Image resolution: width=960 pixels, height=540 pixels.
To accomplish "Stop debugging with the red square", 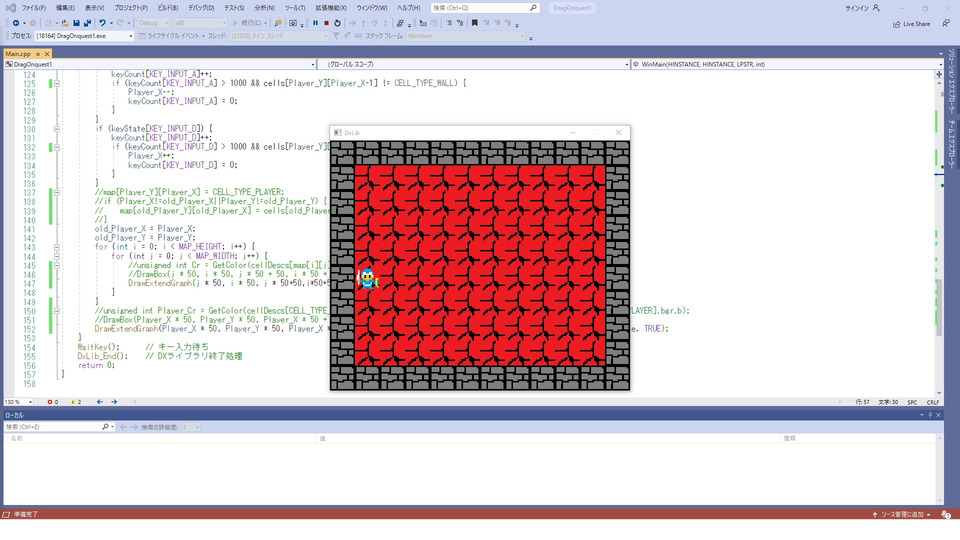I will point(326,23).
